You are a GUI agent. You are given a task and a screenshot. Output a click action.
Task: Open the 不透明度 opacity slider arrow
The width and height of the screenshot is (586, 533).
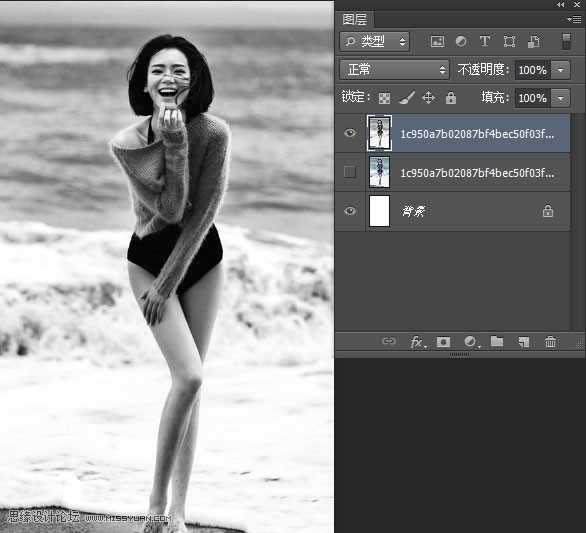click(560, 70)
